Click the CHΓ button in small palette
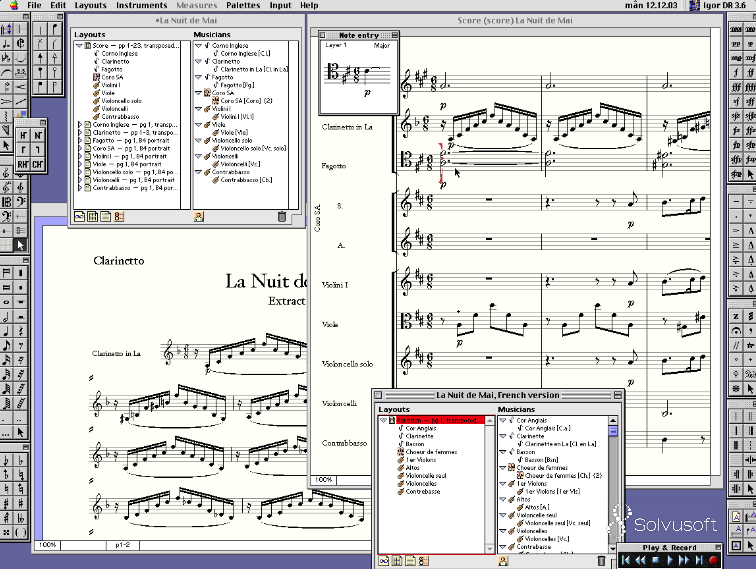The height and width of the screenshot is (569, 756). [38, 164]
